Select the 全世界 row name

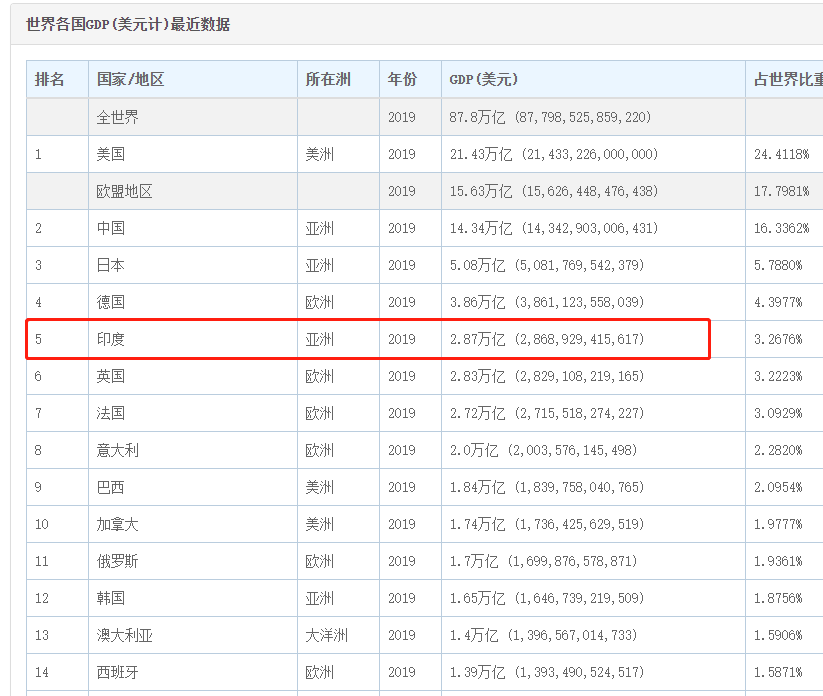point(118,117)
